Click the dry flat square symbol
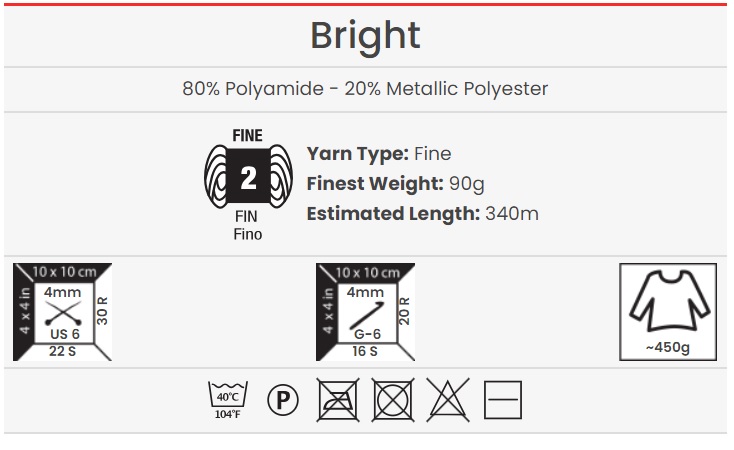 tap(503, 400)
